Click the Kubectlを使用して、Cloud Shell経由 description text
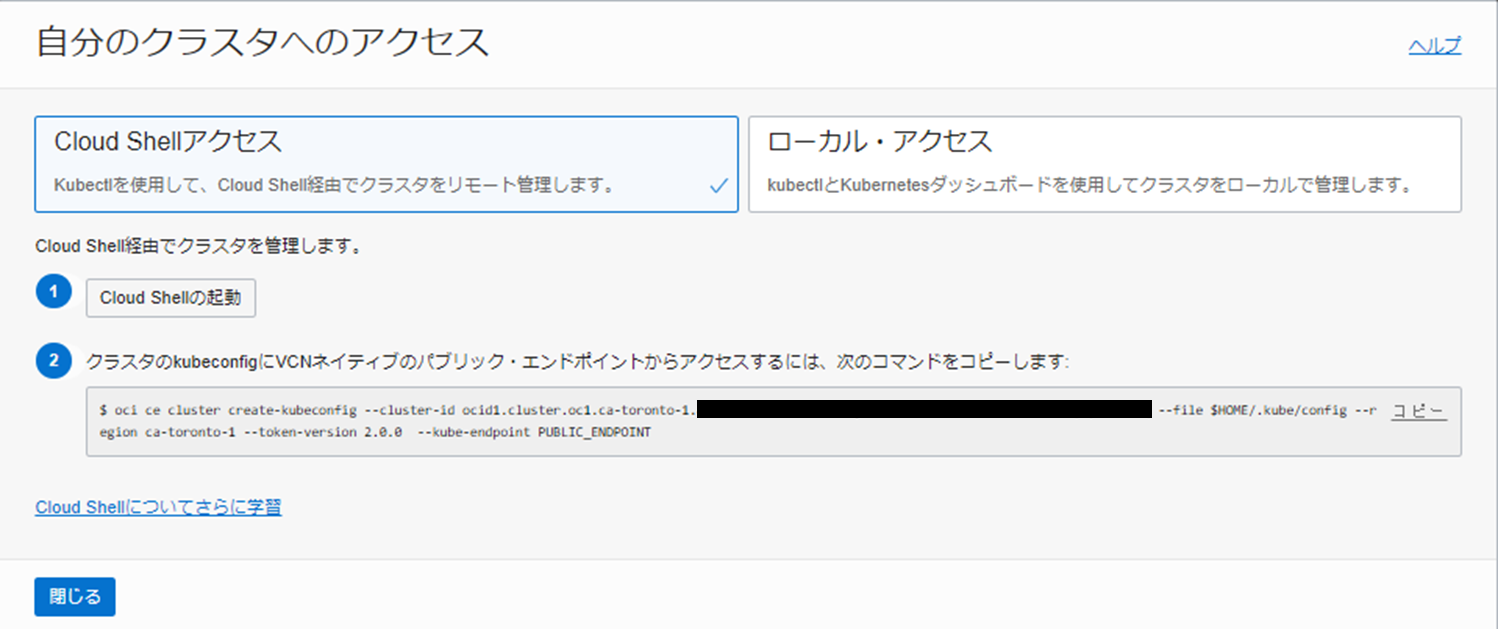Viewport: 1498px width, 629px height. [x=334, y=186]
